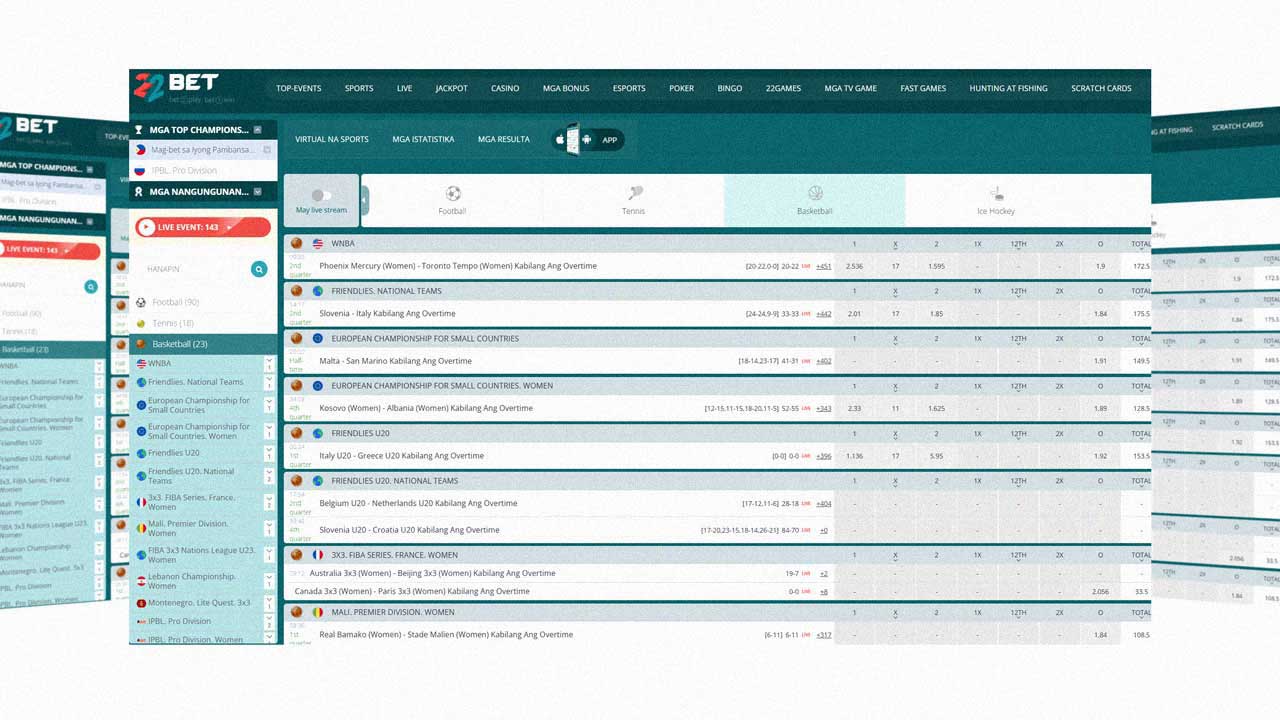Click the football icon in sidebar
This screenshot has height=720, width=1280.
point(141,302)
